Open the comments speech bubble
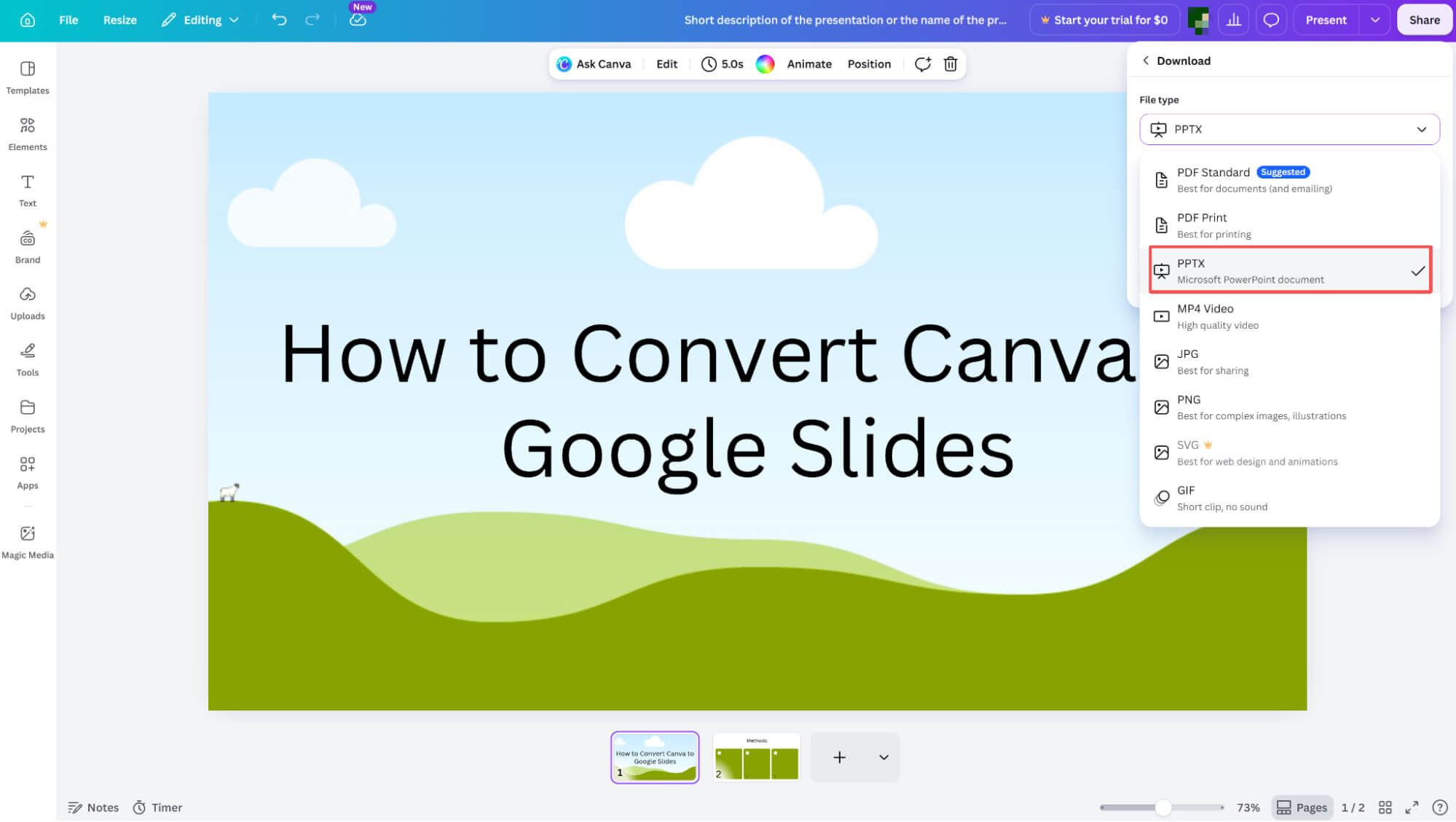Viewport: 1456px width, 822px height. pos(1271,20)
